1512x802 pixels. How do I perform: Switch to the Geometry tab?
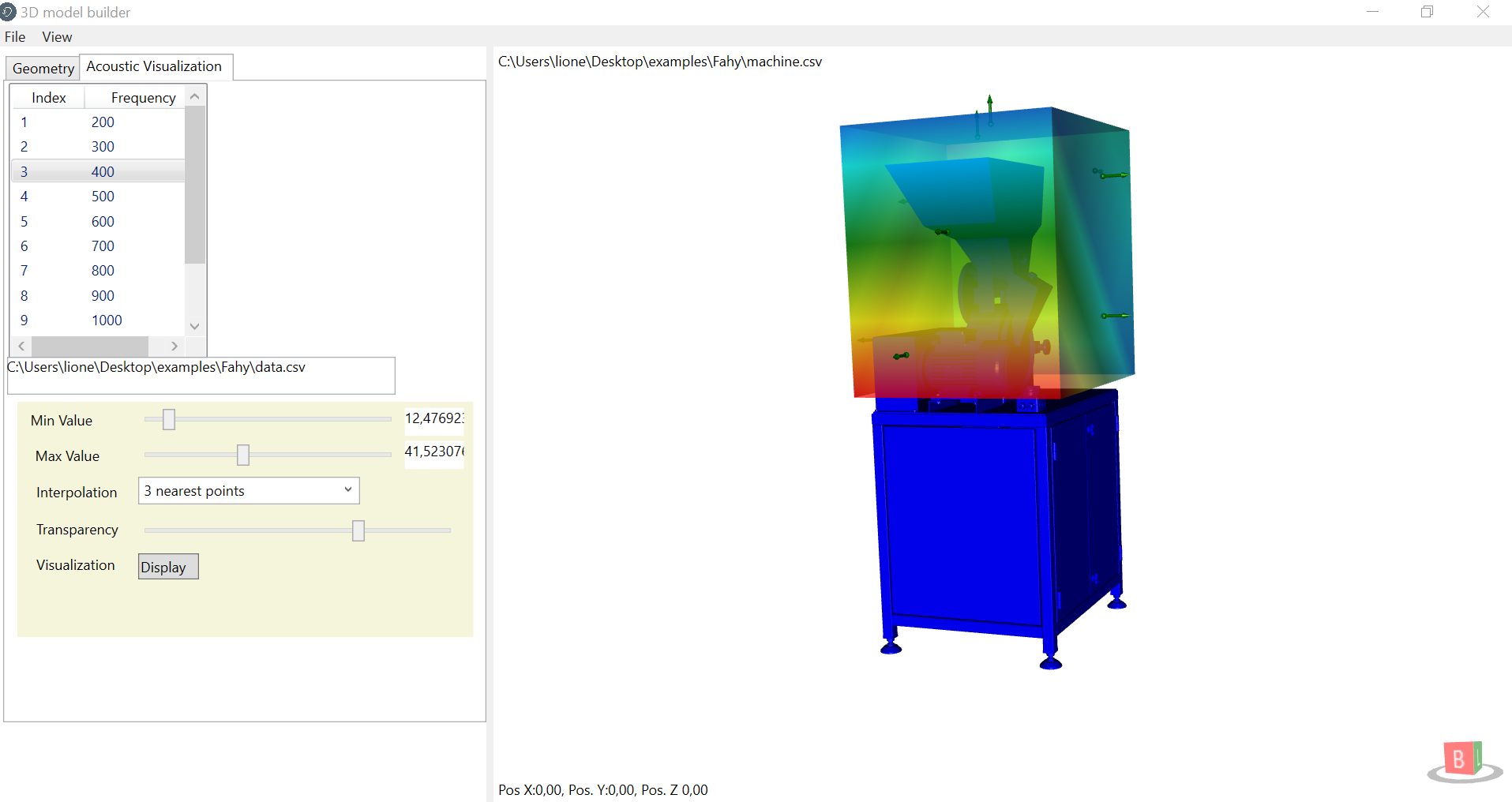43,69
